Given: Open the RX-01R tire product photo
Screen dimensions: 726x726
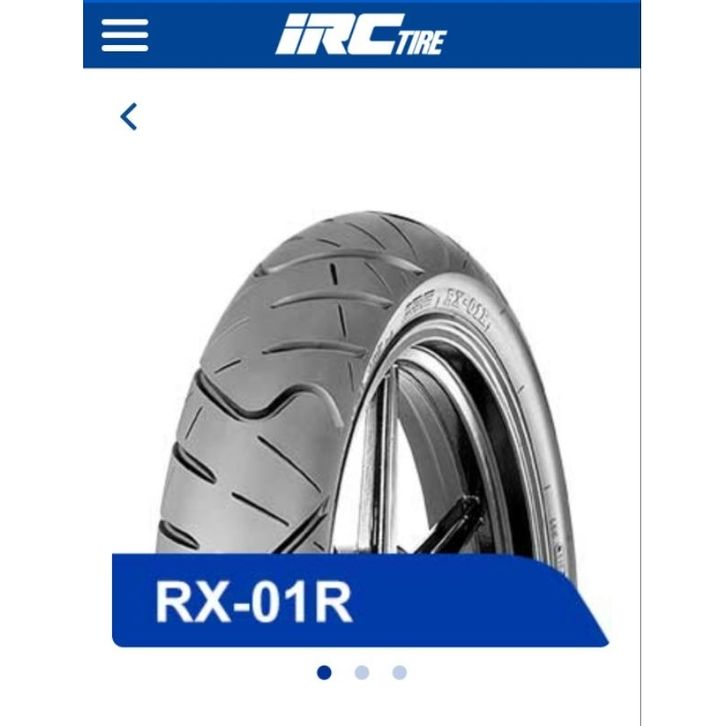Looking at the screenshot, I should pos(366,382).
